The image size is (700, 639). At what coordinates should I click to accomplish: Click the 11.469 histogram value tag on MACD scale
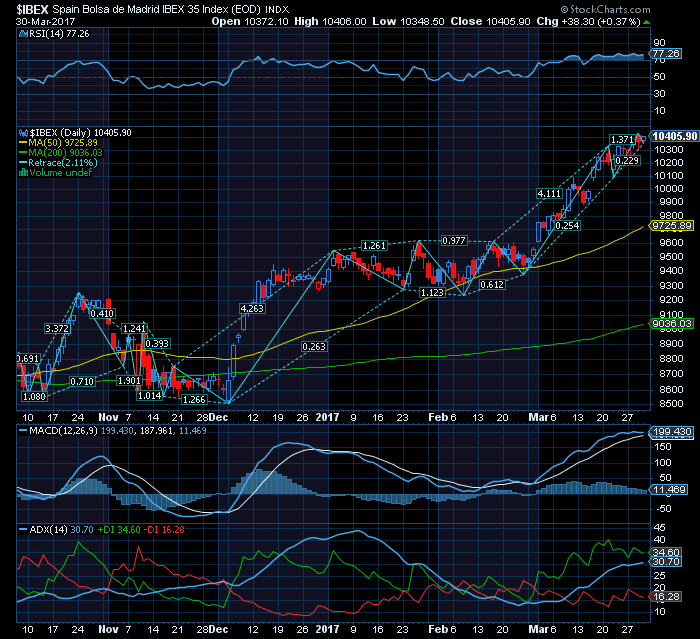click(x=669, y=490)
